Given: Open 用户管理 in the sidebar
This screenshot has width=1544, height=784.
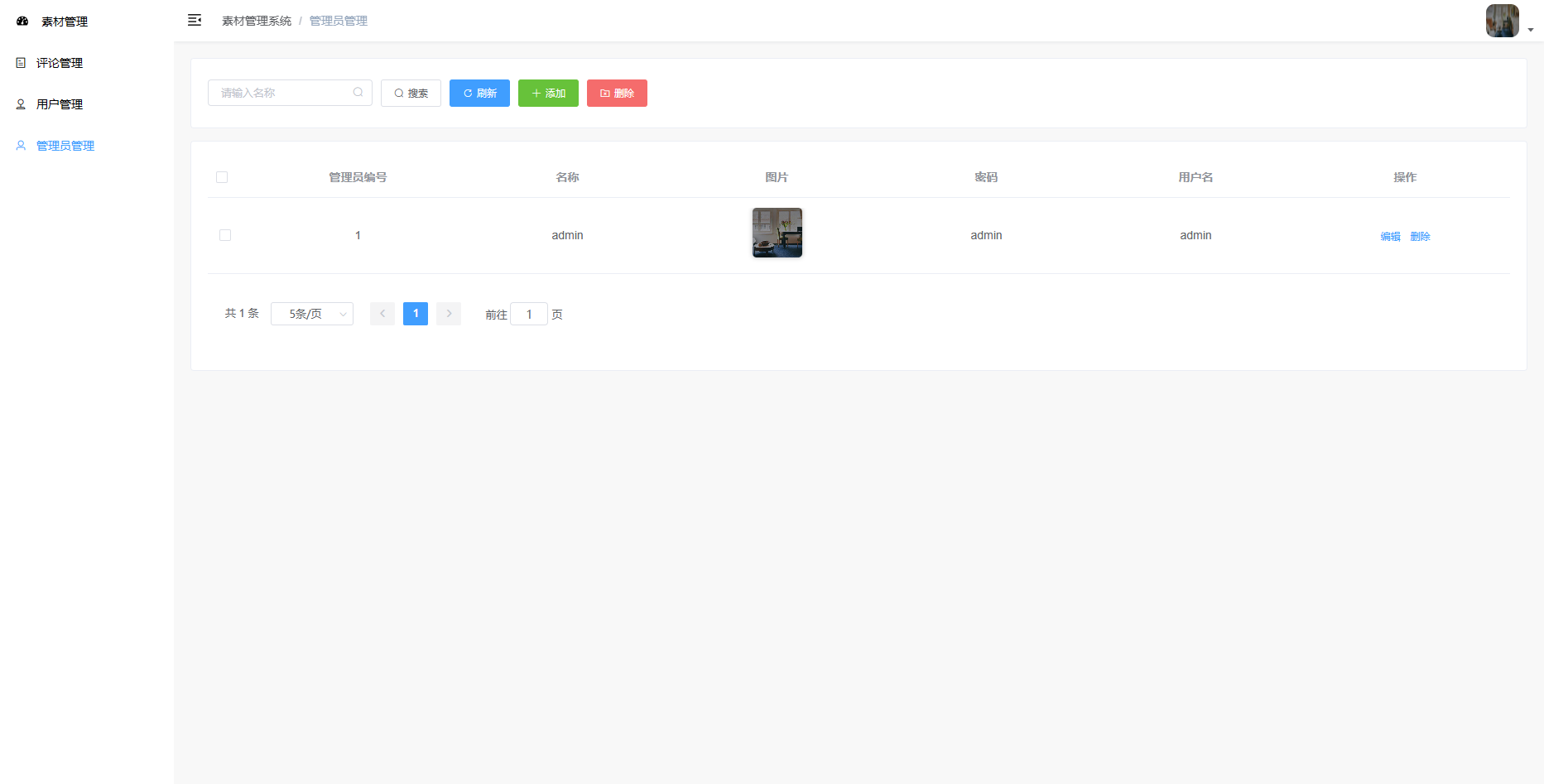Looking at the screenshot, I should (x=60, y=104).
